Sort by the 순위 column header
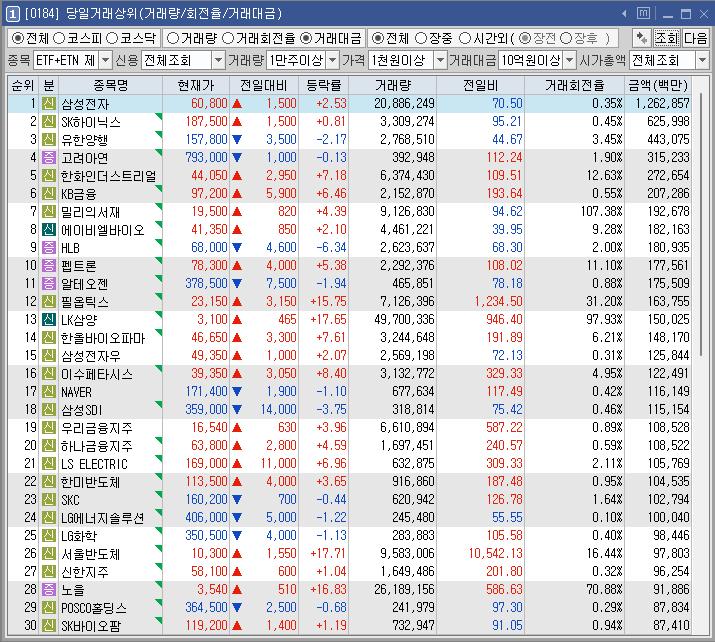The height and width of the screenshot is (642, 715). pos(23,85)
